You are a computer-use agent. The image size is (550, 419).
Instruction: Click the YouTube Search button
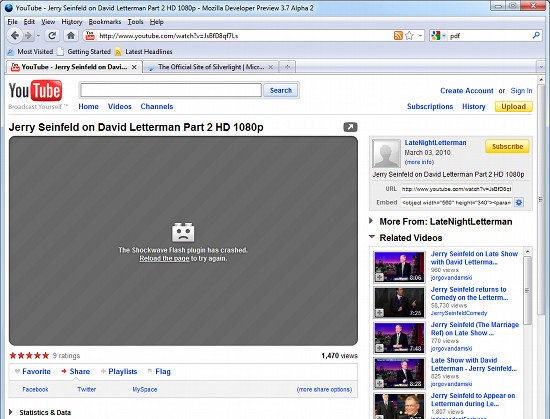click(x=281, y=90)
